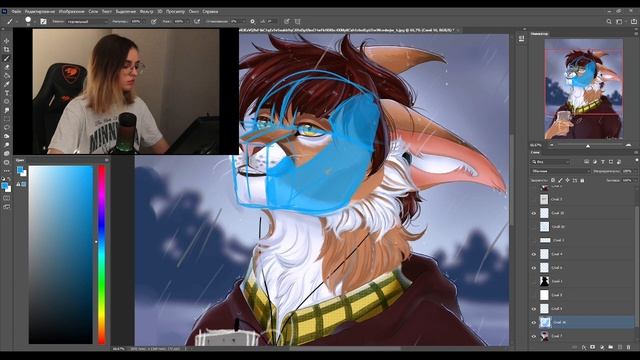Filter layers by adjustment layer icon

coord(595,162)
